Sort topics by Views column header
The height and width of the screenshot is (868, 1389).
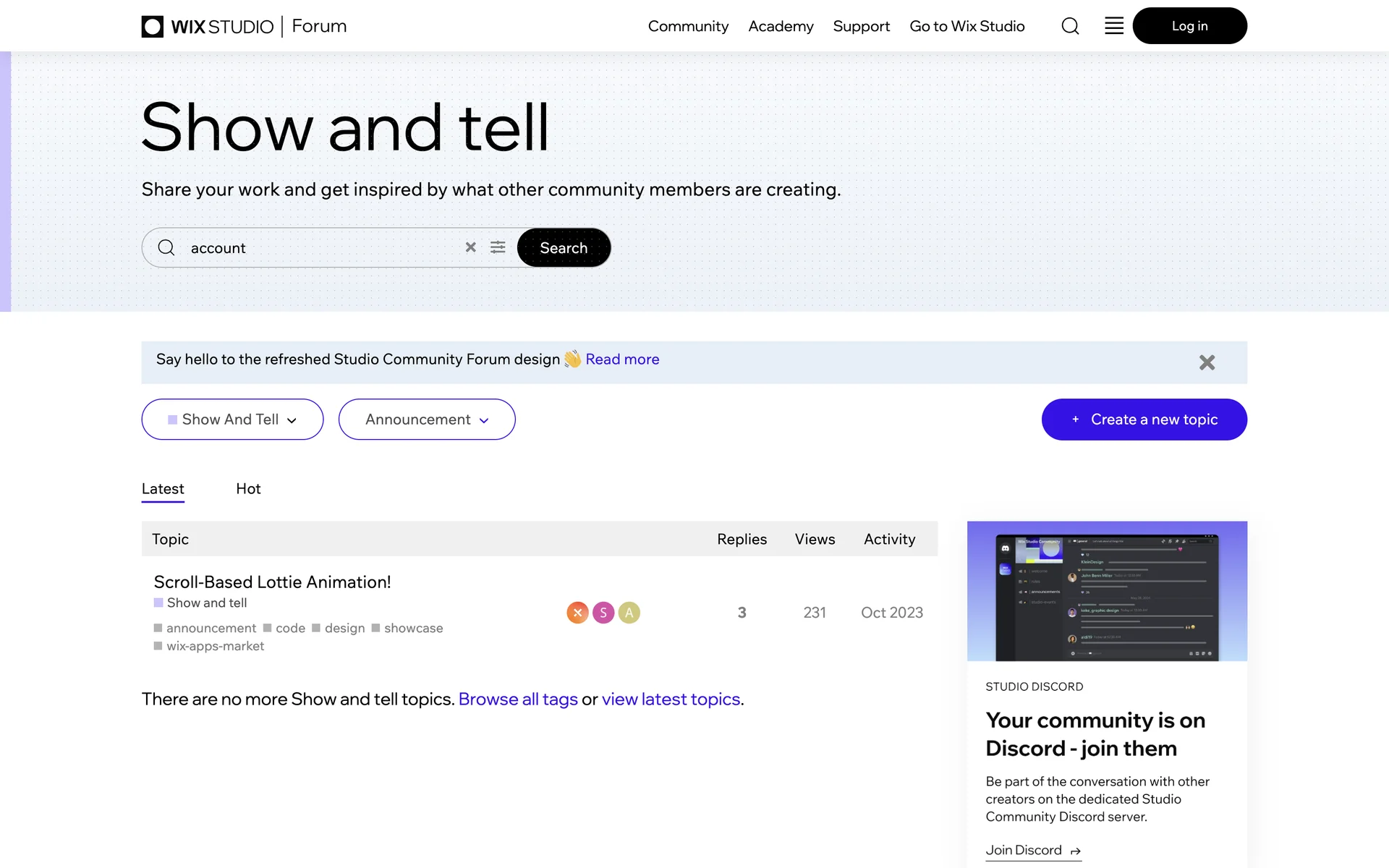[x=815, y=539]
